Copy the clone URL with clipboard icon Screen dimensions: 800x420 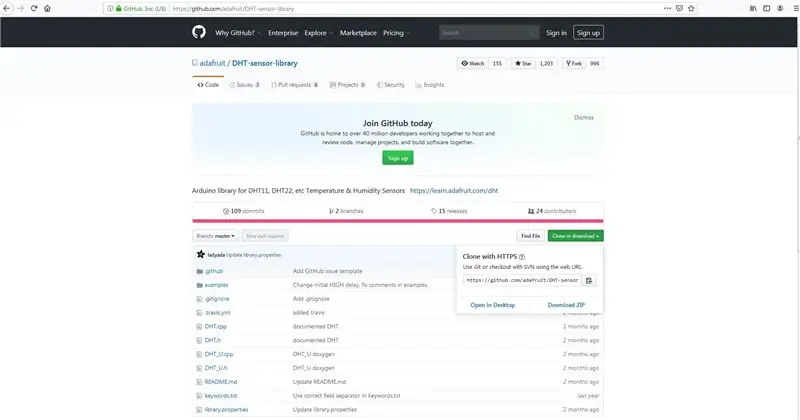click(x=589, y=280)
